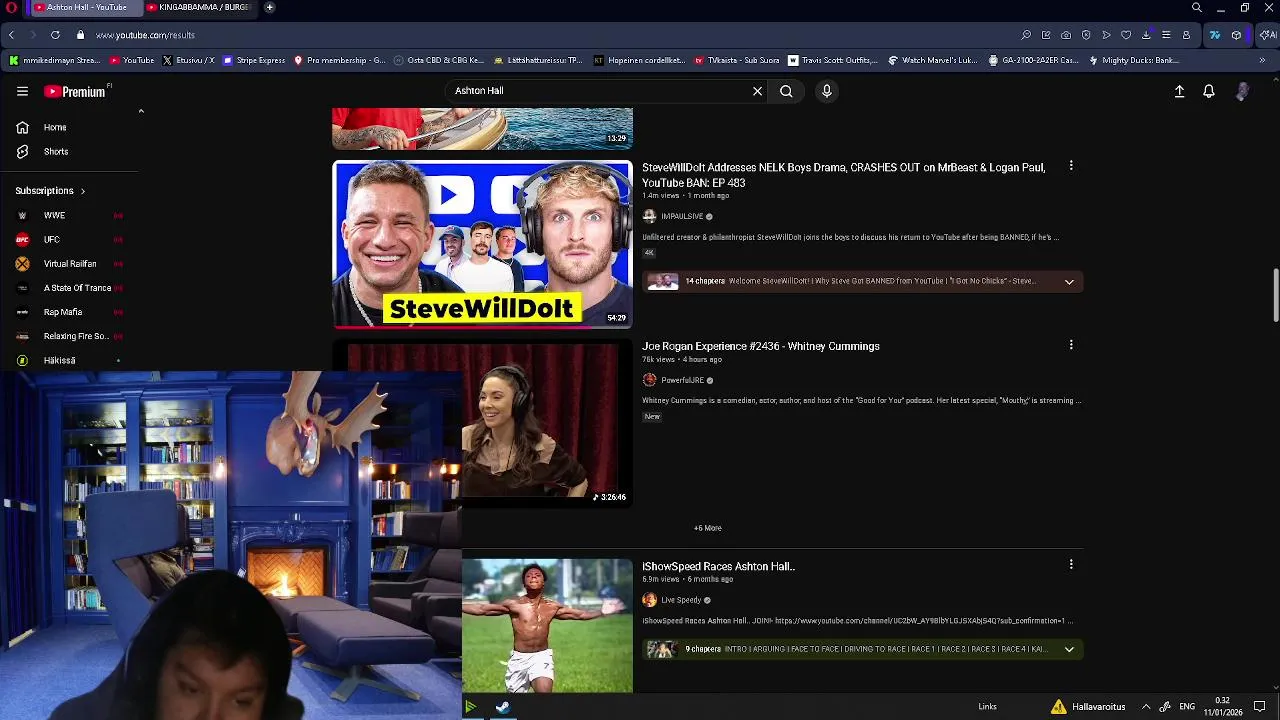Open the Opera AI button
Image resolution: width=1280 pixels, height=720 pixels.
(1268, 35)
